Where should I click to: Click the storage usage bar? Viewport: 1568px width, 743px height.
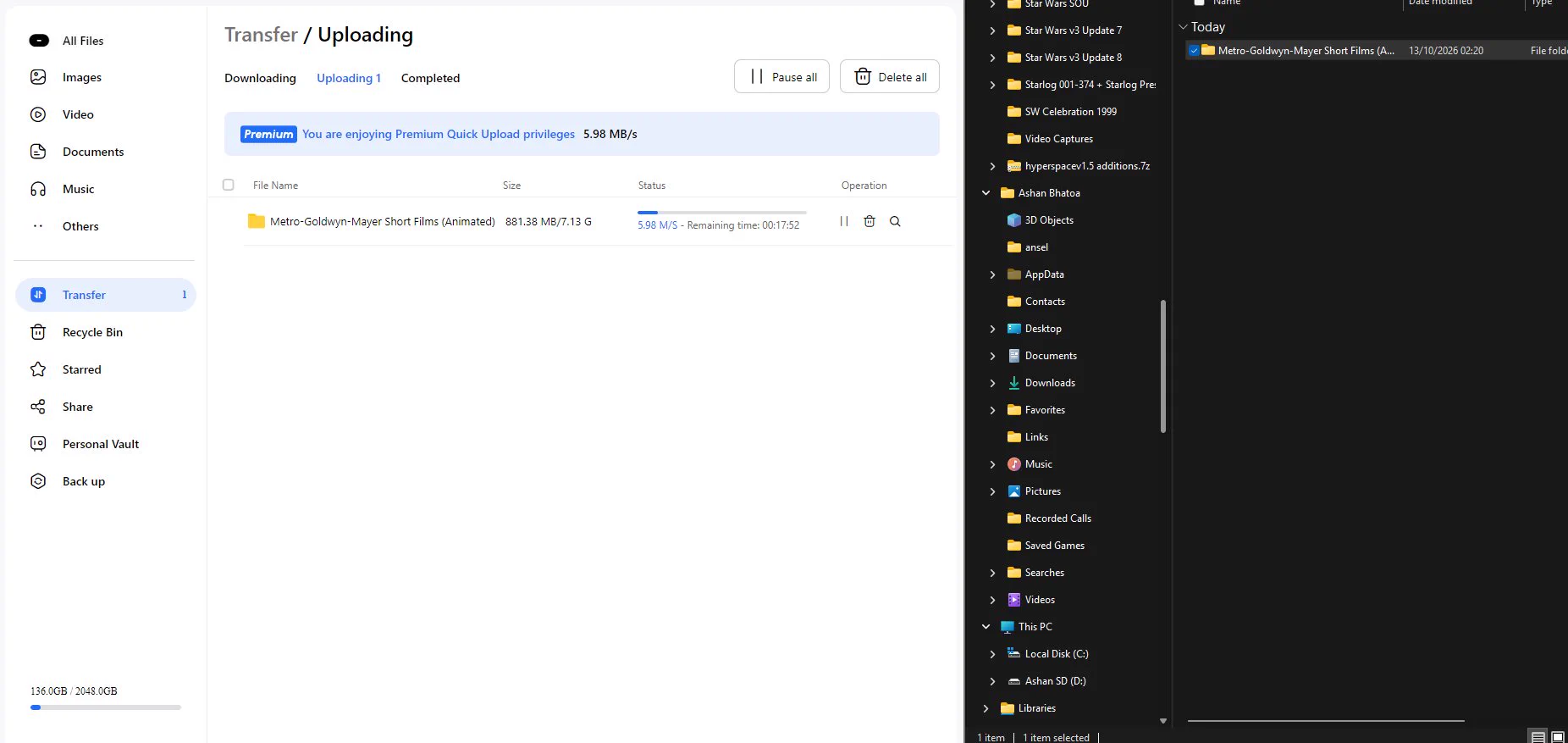click(106, 707)
